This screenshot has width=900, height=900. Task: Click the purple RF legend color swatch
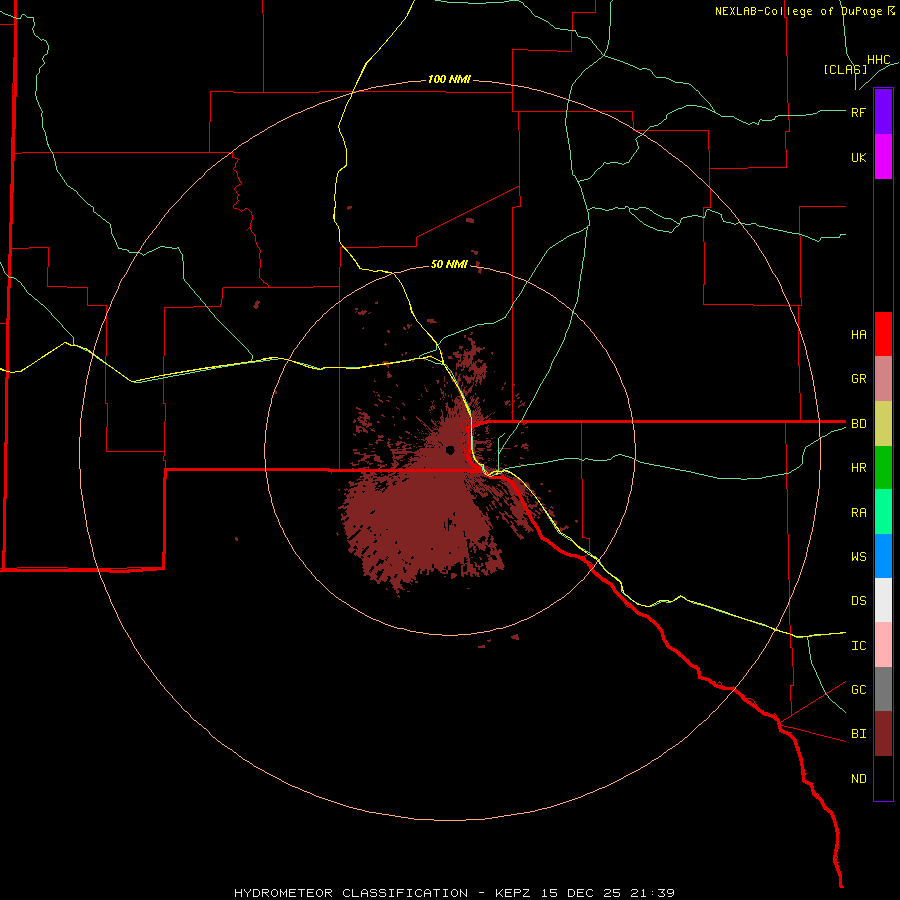click(x=883, y=112)
